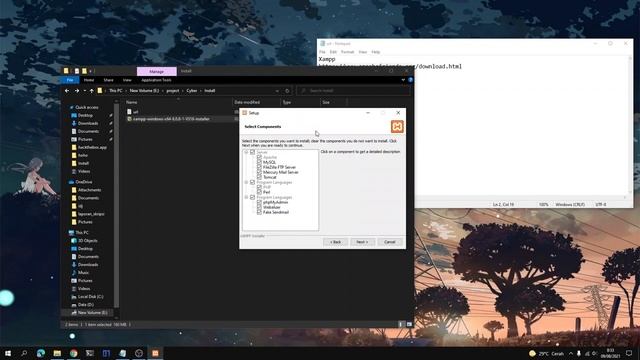Select New Volume (E:) in sidebar
This screenshot has height=360, width=640.
click(92, 313)
